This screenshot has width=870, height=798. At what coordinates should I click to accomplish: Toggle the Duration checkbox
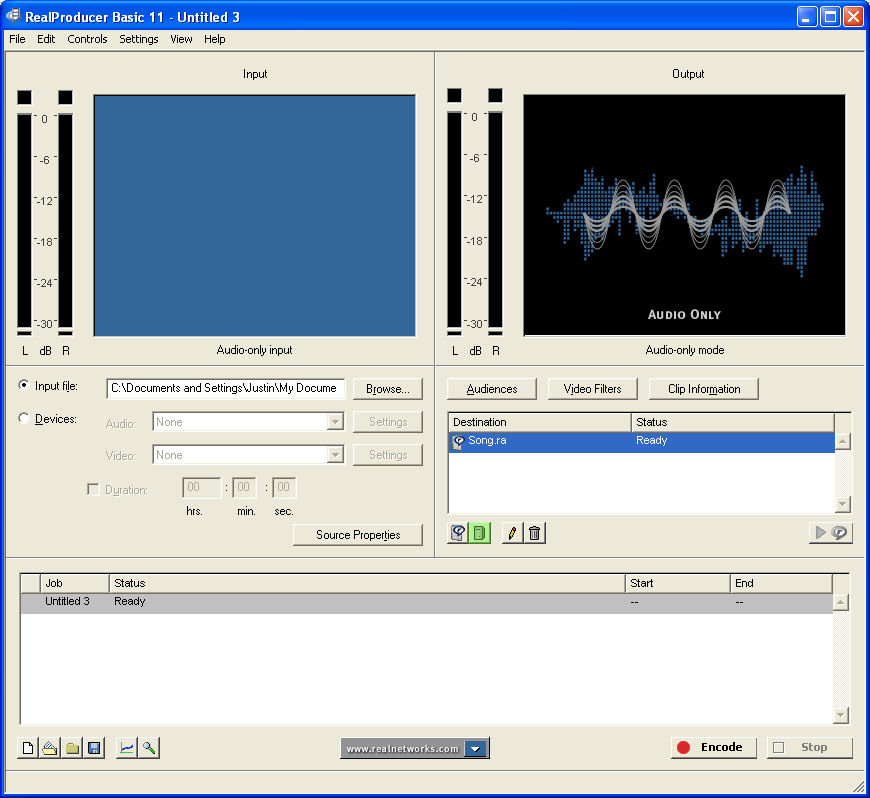[x=93, y=489]
